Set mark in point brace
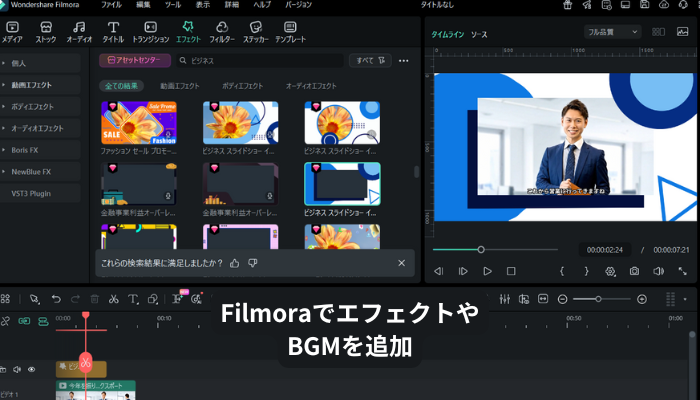700x400 pixels. 562,271
